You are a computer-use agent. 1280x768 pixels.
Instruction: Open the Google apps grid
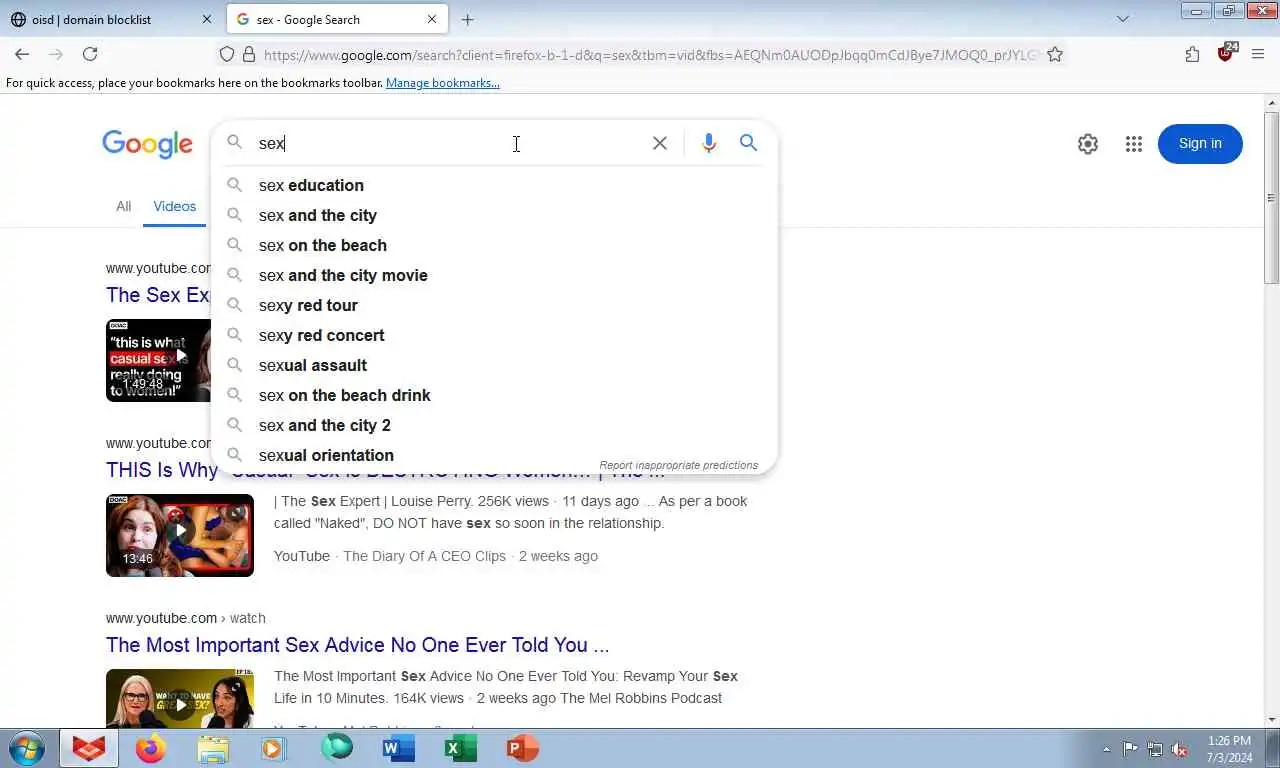[x=1133, y=144]
